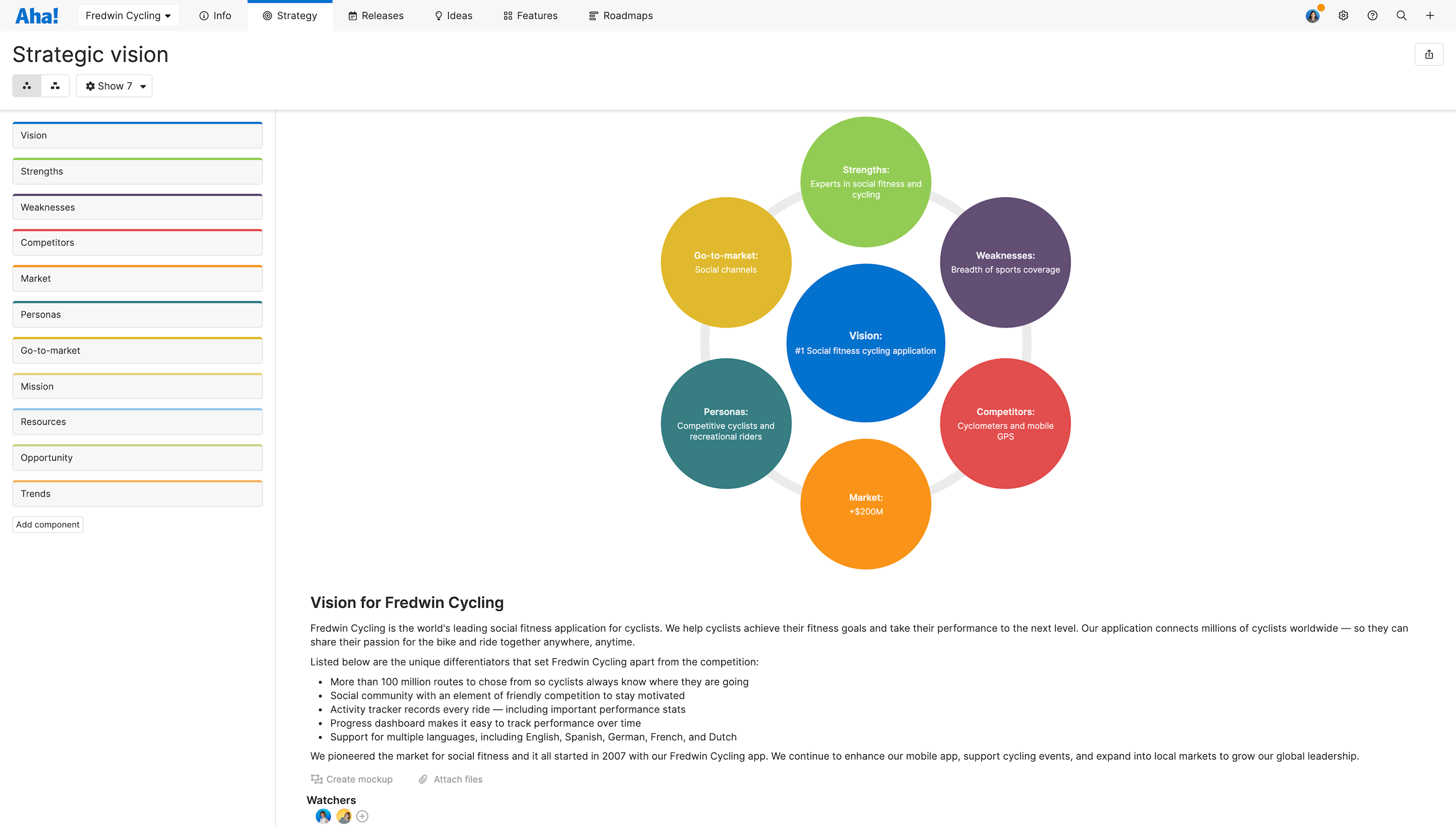Image resolution: width=1456 pixels, height=827 pixels.
Task: Open the help question mark icon
Action: (x=1373, y=16)
